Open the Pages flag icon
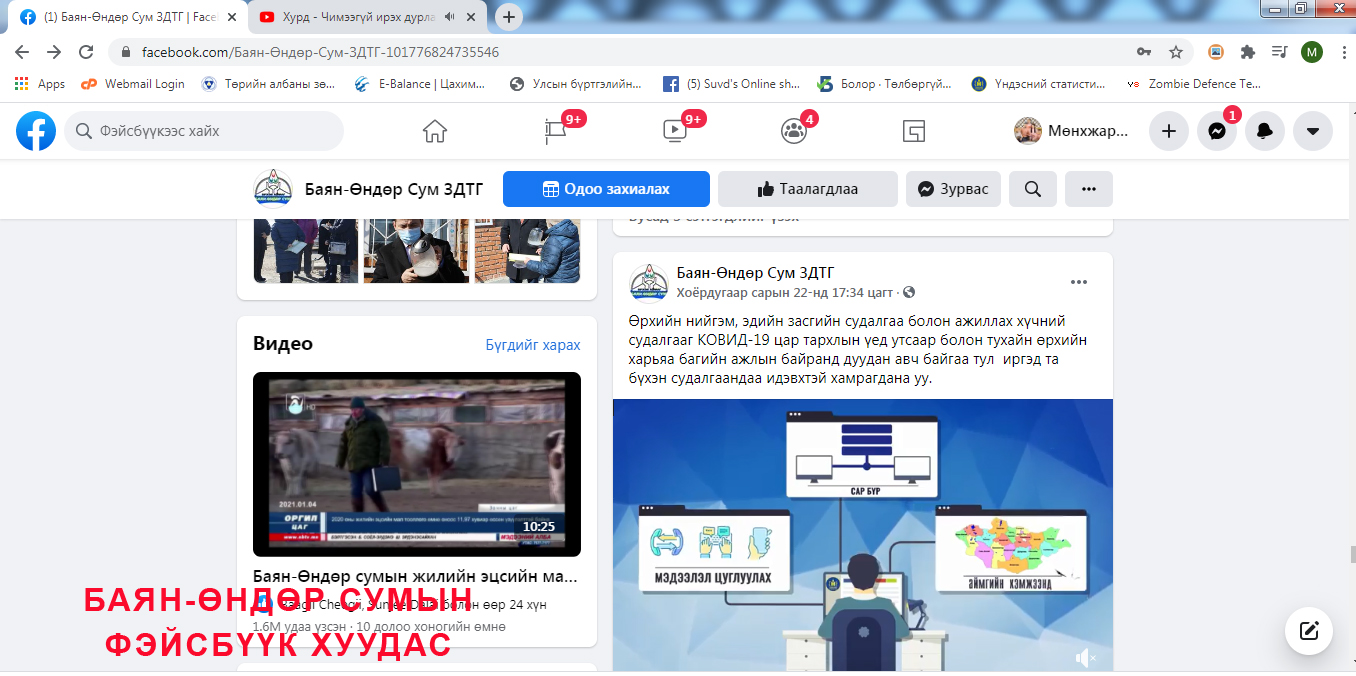 point(555,131)
